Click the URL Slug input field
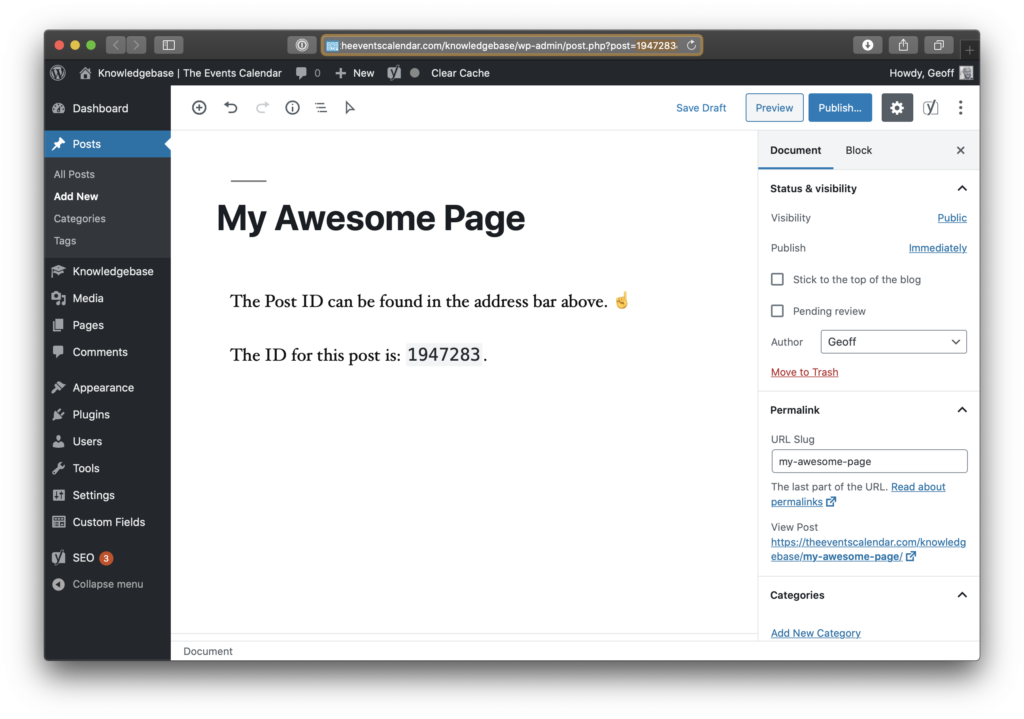The height and width of the screenshot is (719, 1024). pos(869,461)
